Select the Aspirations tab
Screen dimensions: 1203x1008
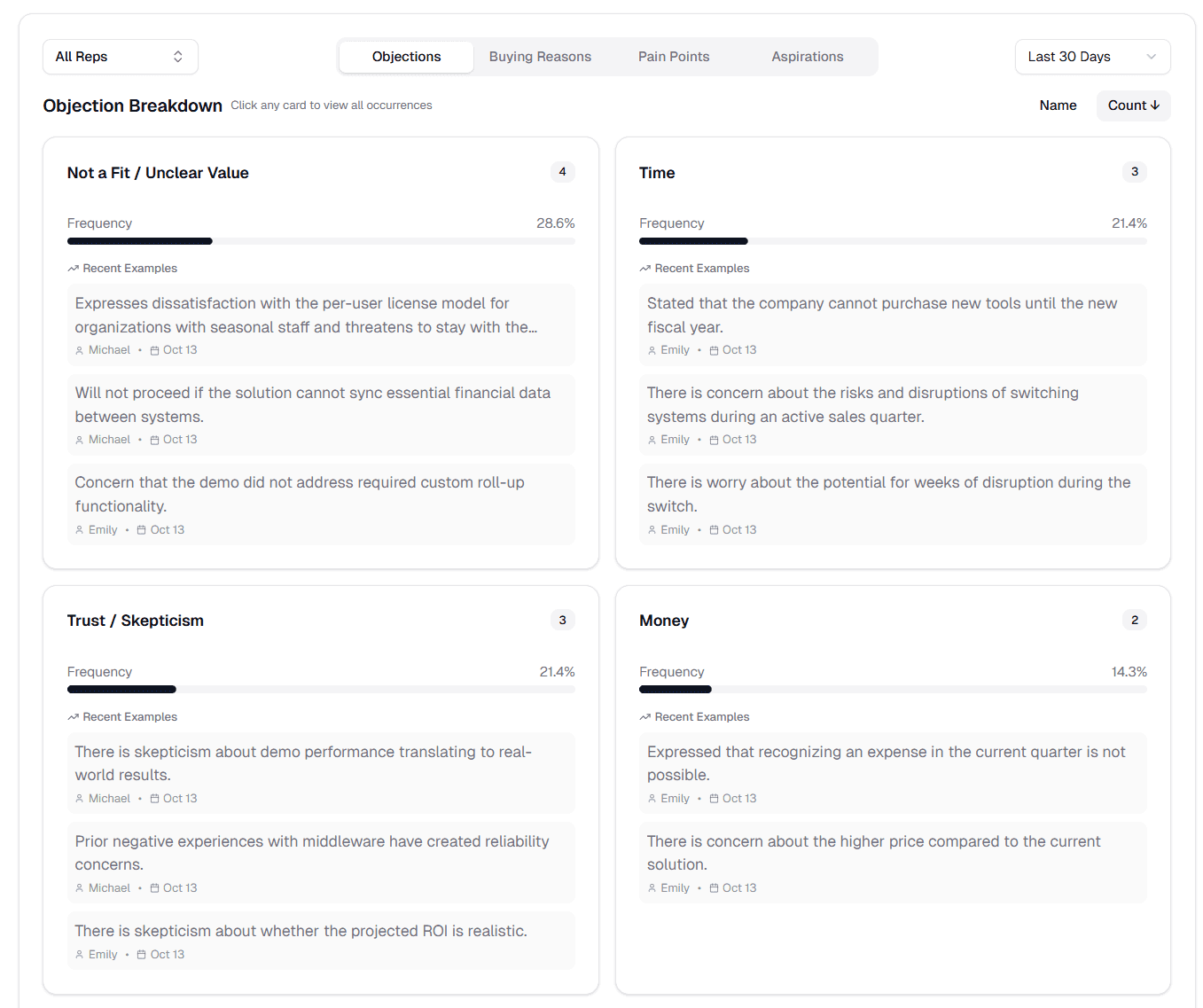(x=807, y=57)
